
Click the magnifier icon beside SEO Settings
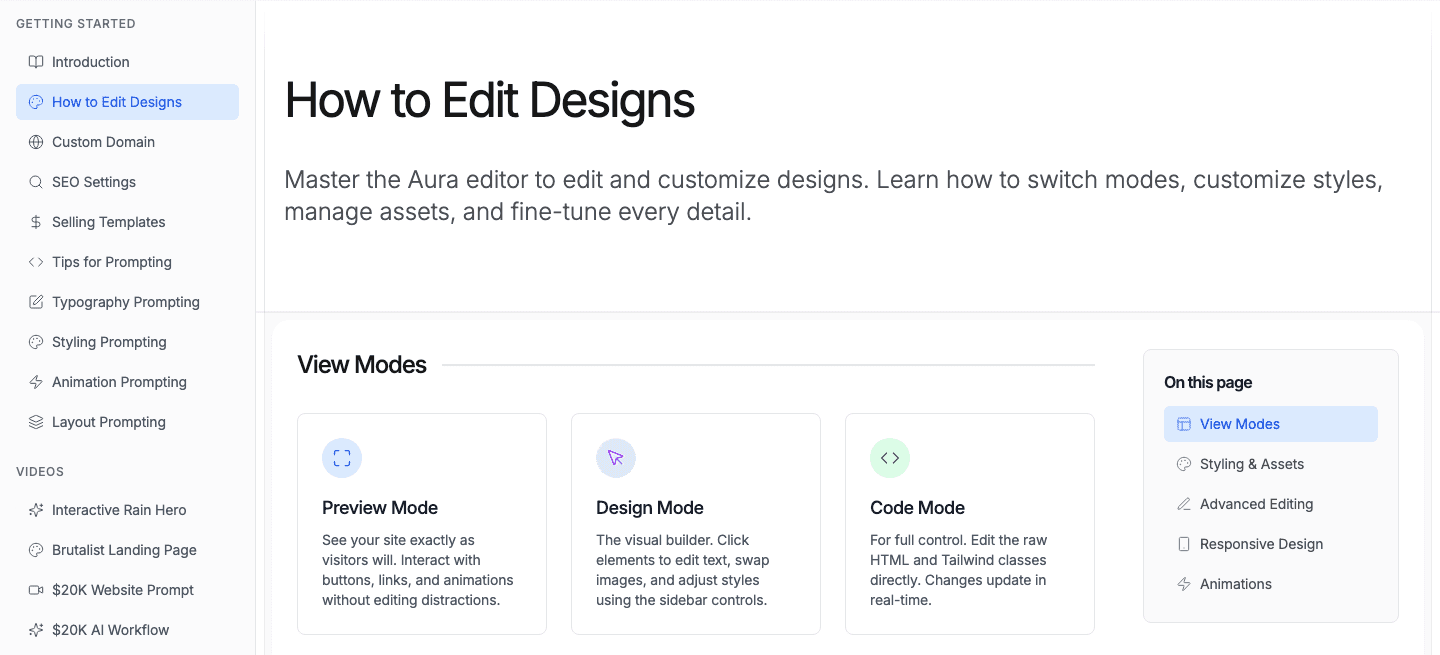pyautogui.click(x=36, y=182)
